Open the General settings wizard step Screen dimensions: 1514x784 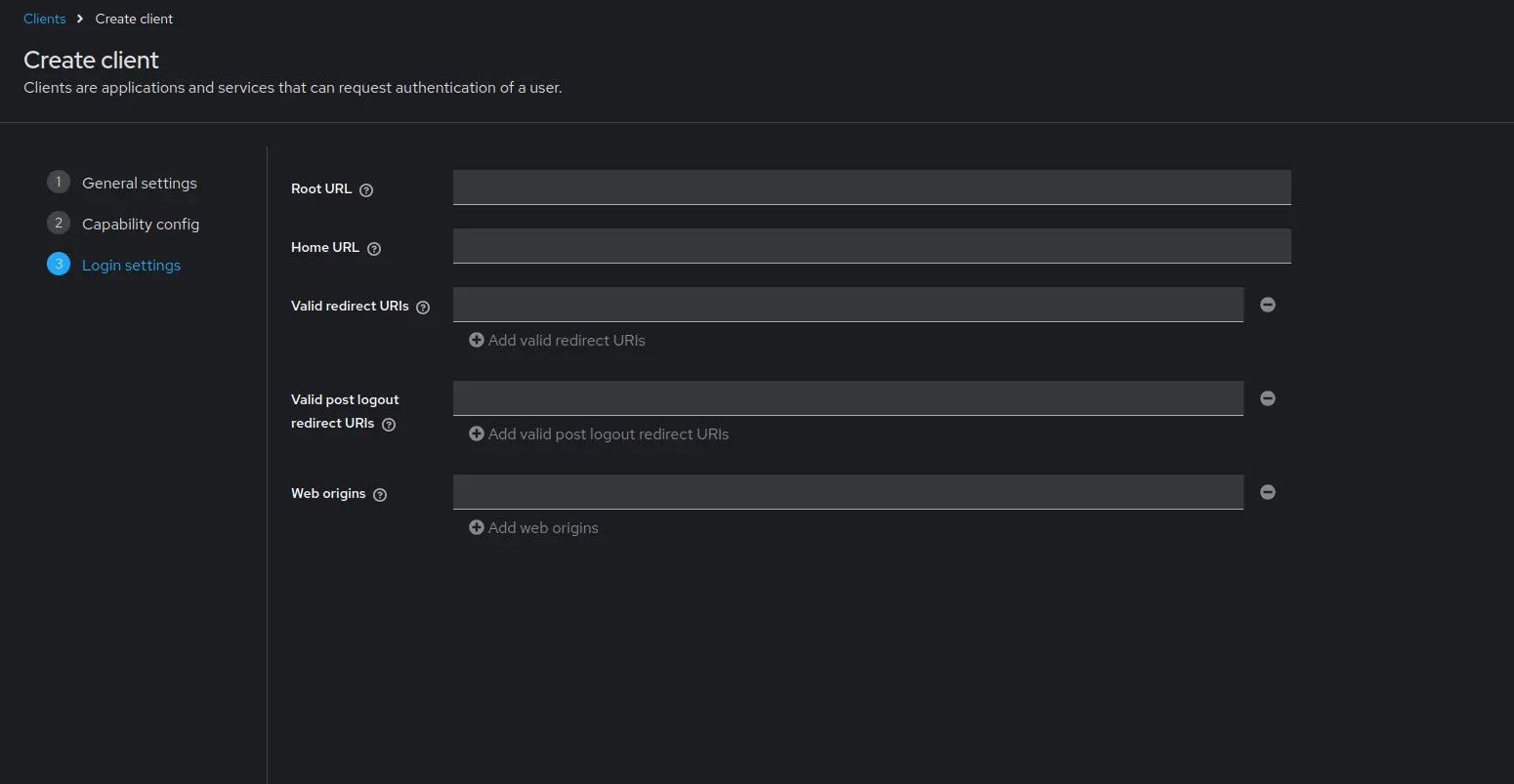point(139,184)
